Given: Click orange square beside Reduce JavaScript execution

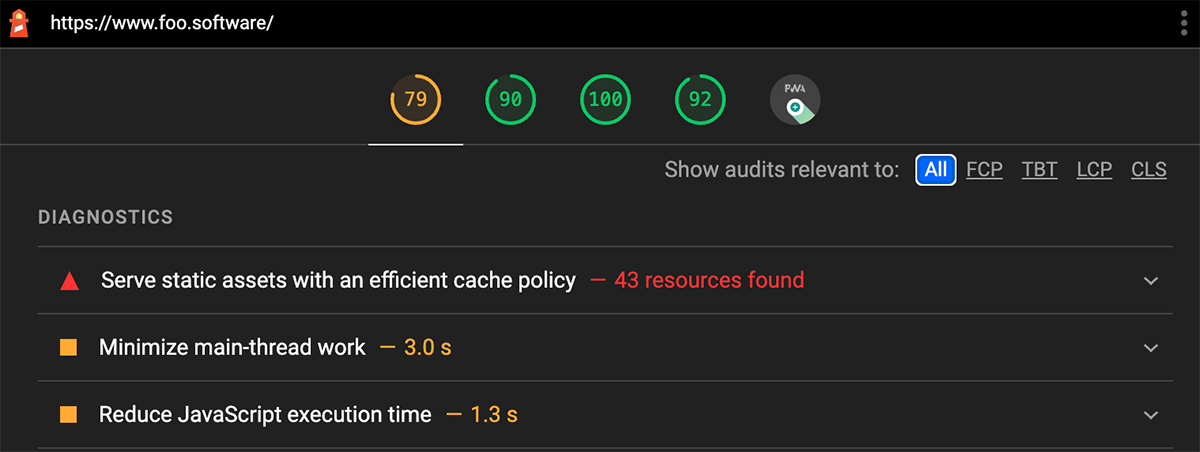Looking at the screenshot, I should tap(68, 414).
